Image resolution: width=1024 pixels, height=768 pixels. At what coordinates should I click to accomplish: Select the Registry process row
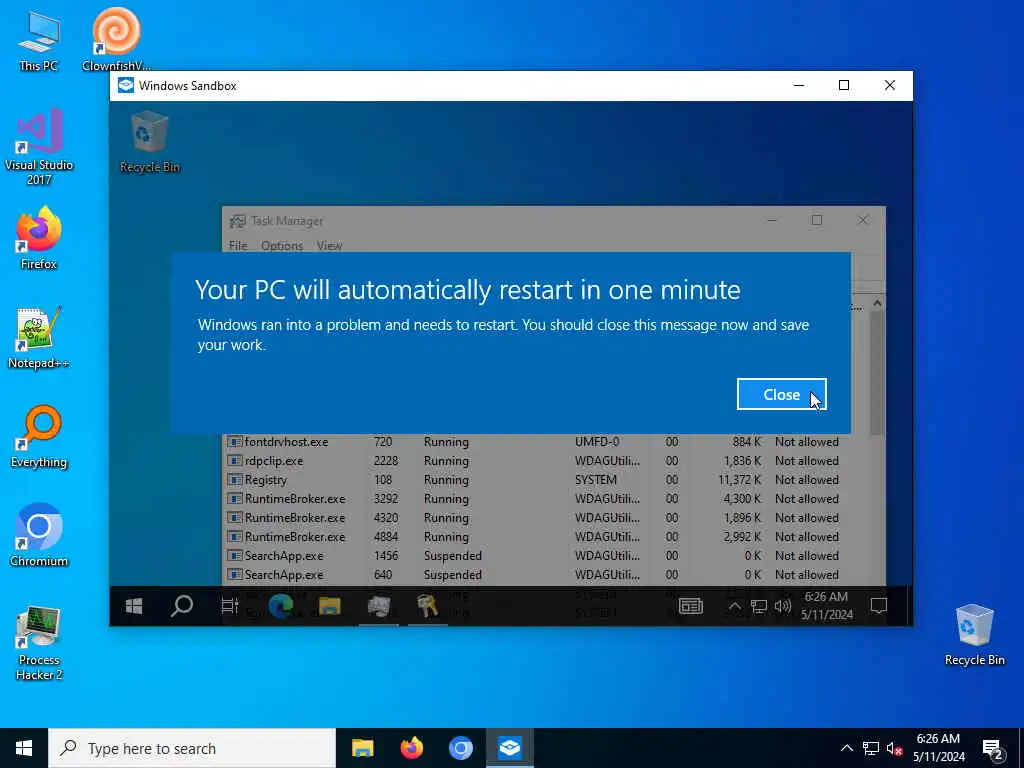(546, 480)
